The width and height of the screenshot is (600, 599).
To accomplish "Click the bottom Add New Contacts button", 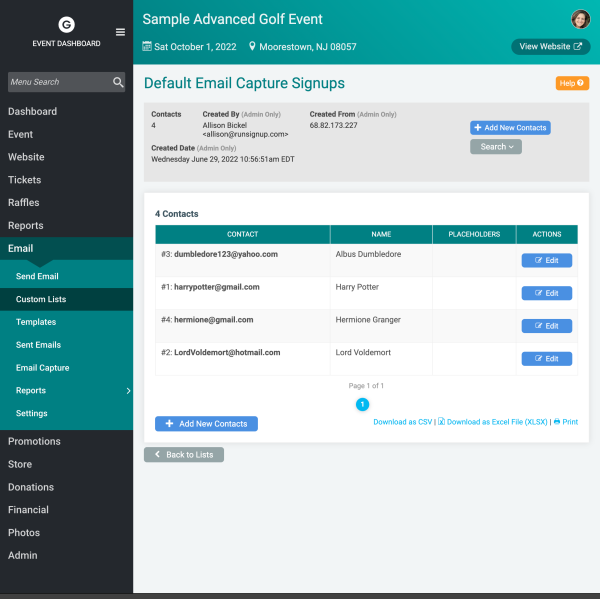I will pos(206,424).
